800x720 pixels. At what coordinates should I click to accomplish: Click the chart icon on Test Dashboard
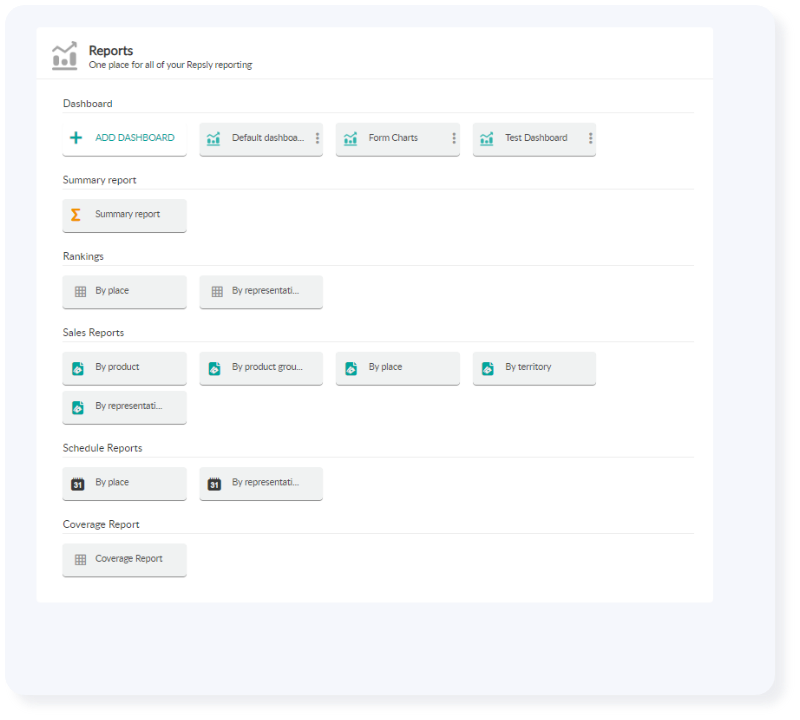(x=487, y=139)
